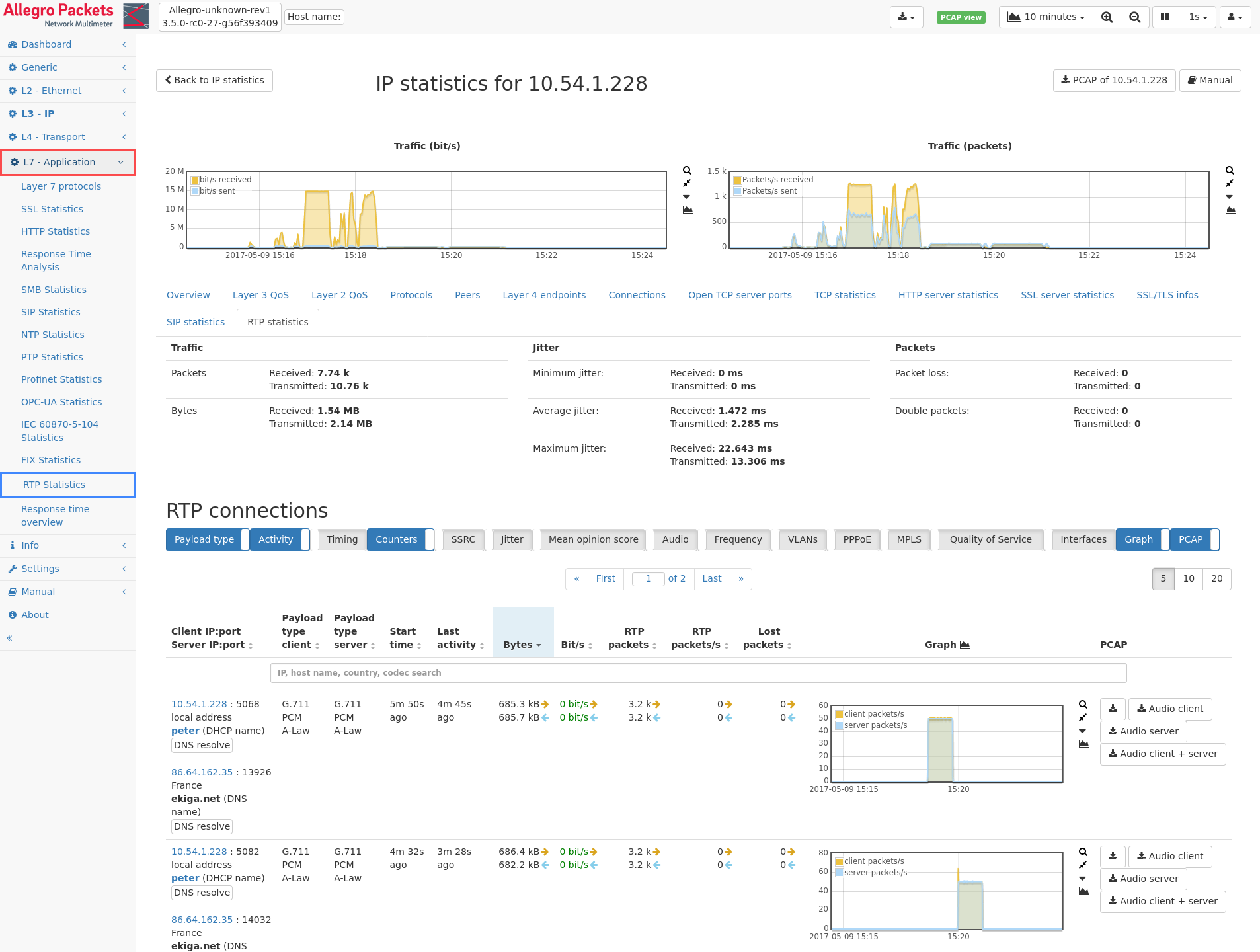The width and height of the screenshot is (1260, 952).
Task: Click area chart icon for port 5082 connection graph
Action: pos(1083,891)
